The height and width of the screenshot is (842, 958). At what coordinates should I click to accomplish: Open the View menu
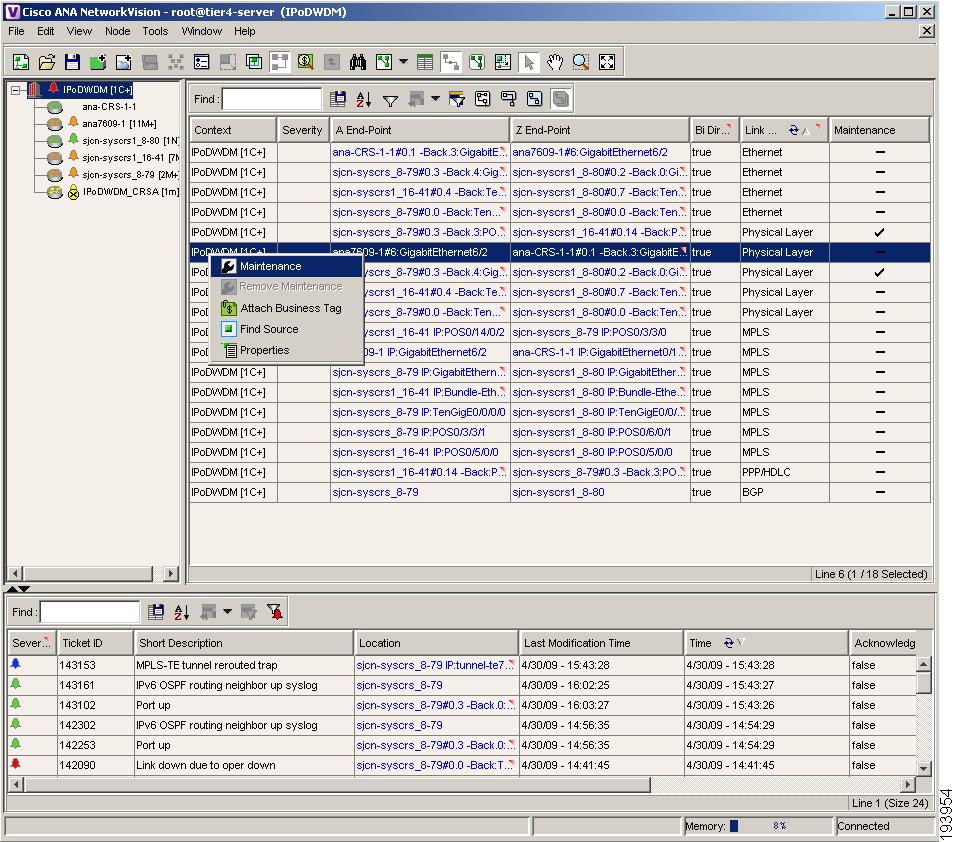click(79, 31)
